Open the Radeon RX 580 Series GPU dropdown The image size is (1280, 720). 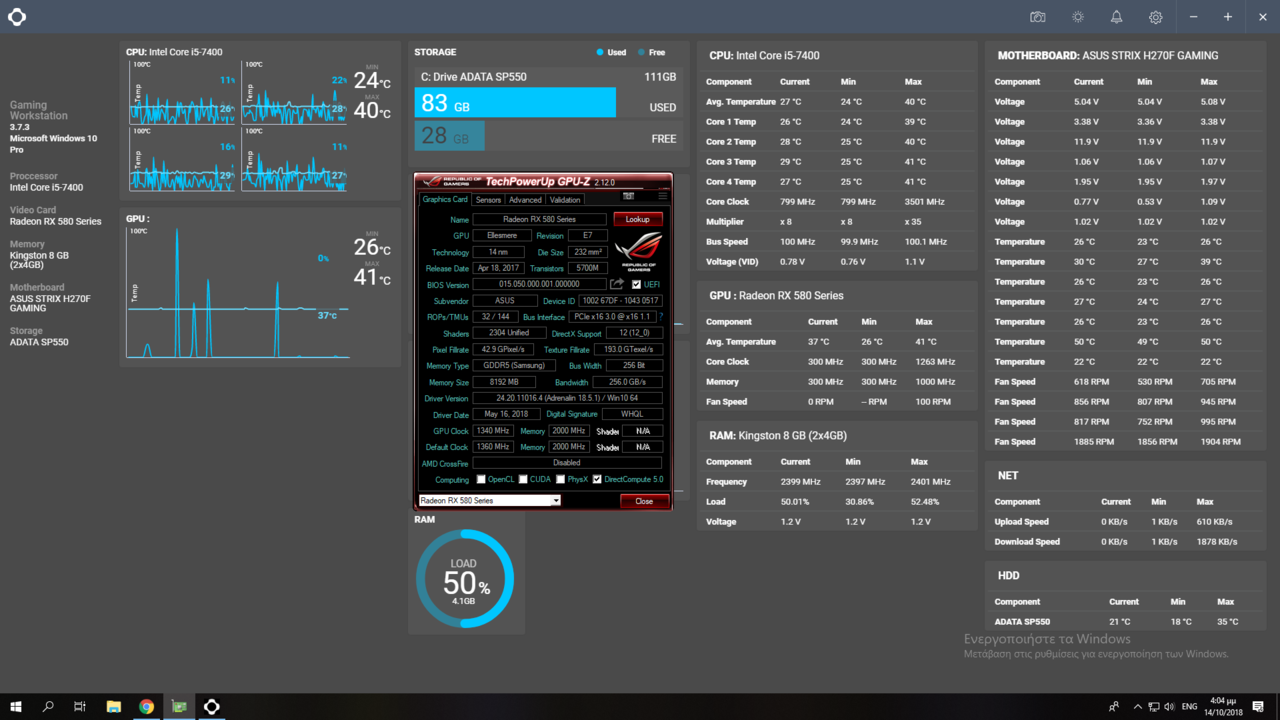point(489,500)
